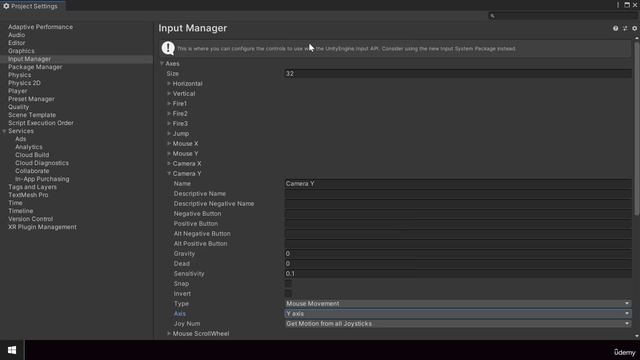The height and width of the screenshot is (360, 640).
Task: Click the search magnifier icon
Action: (492, 16)
